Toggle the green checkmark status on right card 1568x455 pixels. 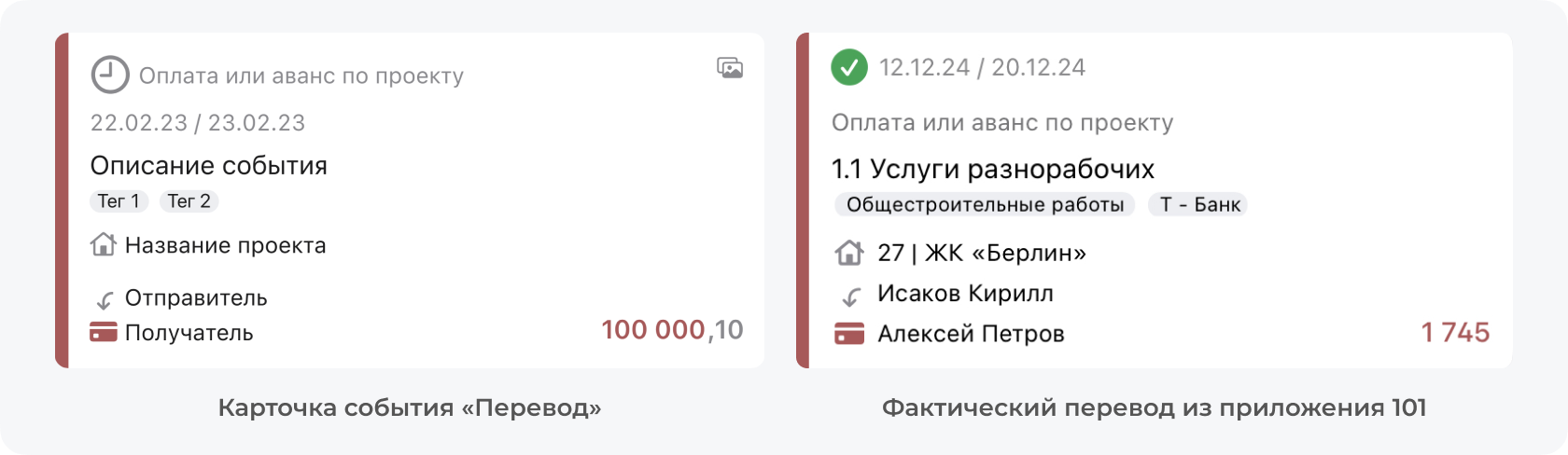pyautogui.click(x=849, y=67)
